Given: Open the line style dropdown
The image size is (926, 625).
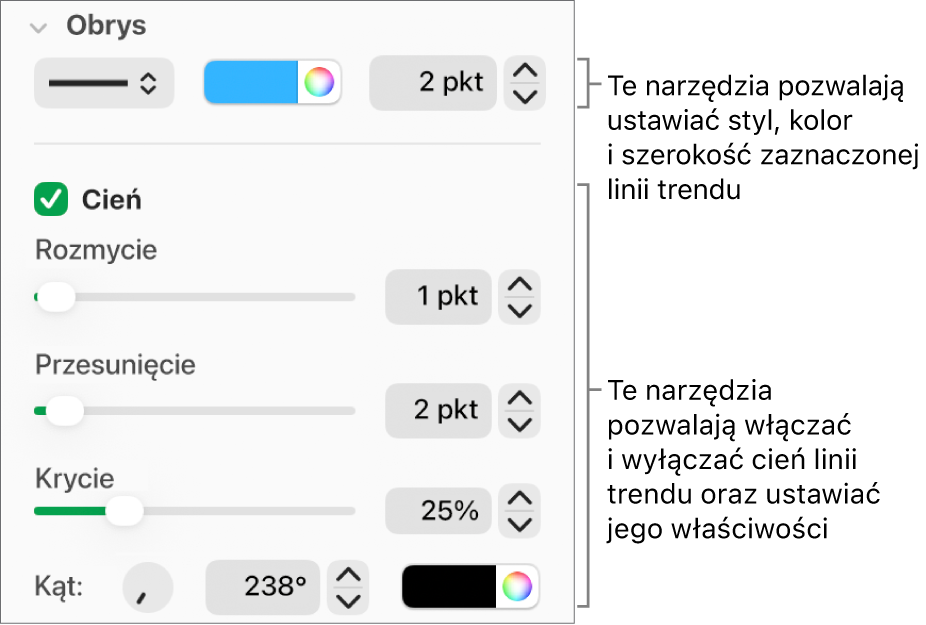Looking at the screenshot, I should (x=104, y=83).
